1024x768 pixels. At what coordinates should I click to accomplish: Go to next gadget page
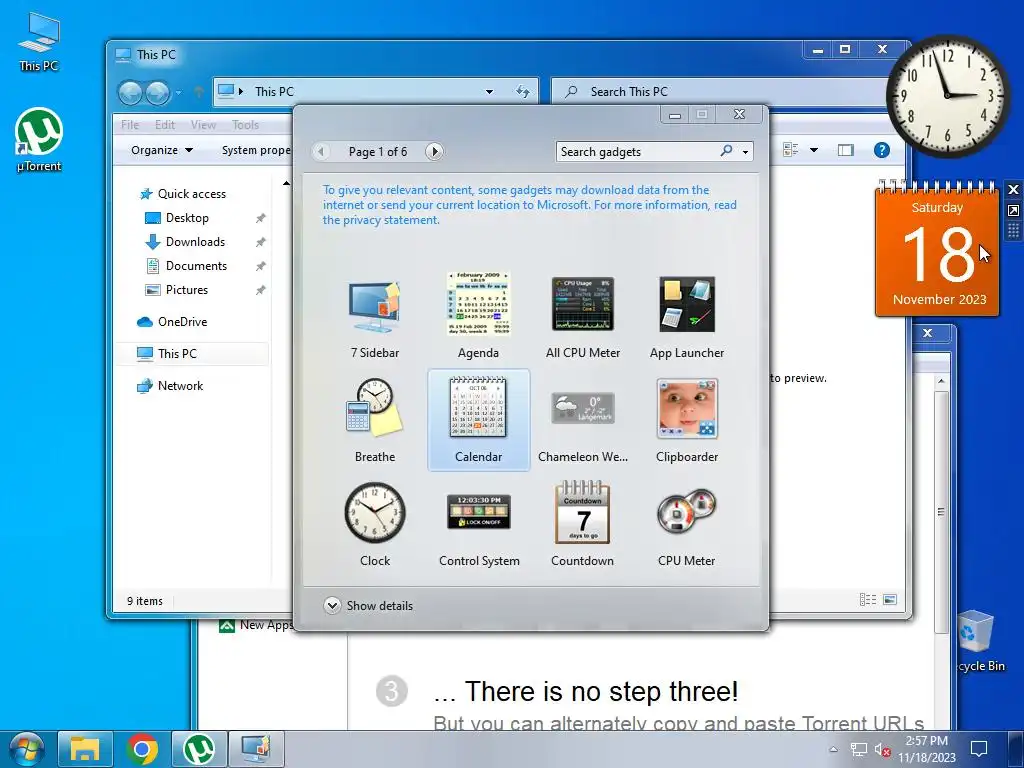(434, 152)
